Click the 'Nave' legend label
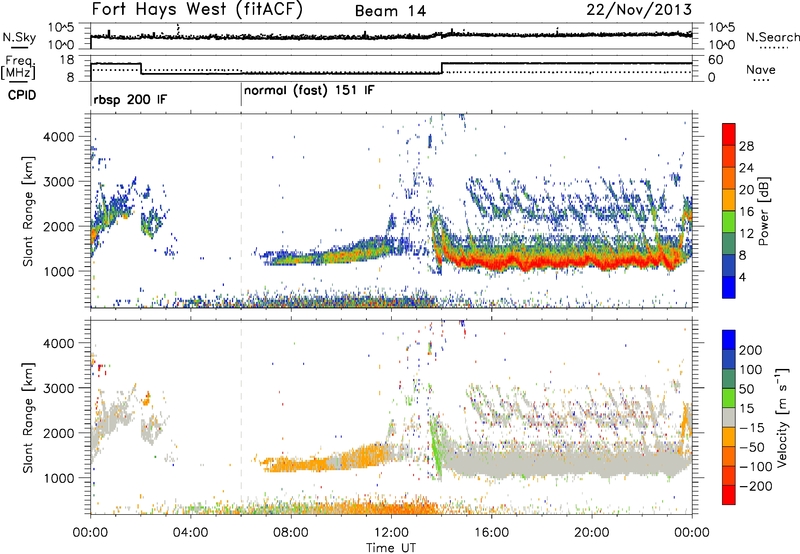 [761, 70]
